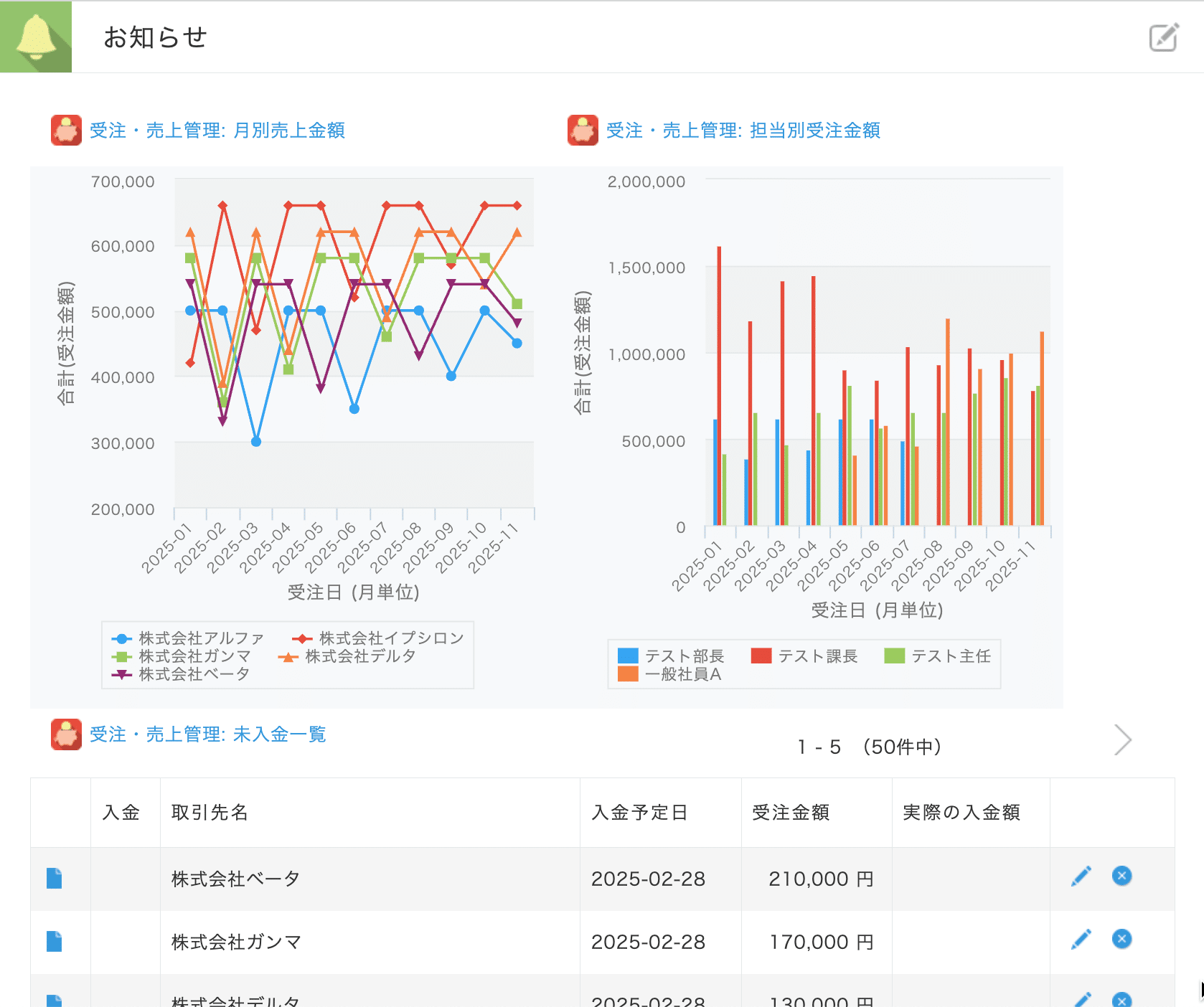Open record details for 株式会社ベータ row
The image size is (1204, 1007).
point(55,879)
